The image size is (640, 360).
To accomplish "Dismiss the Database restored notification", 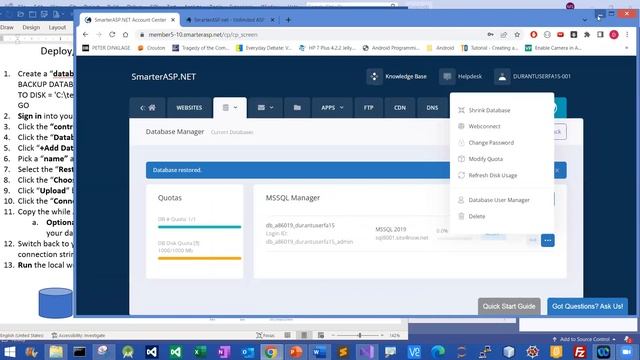I will [558, 170].
